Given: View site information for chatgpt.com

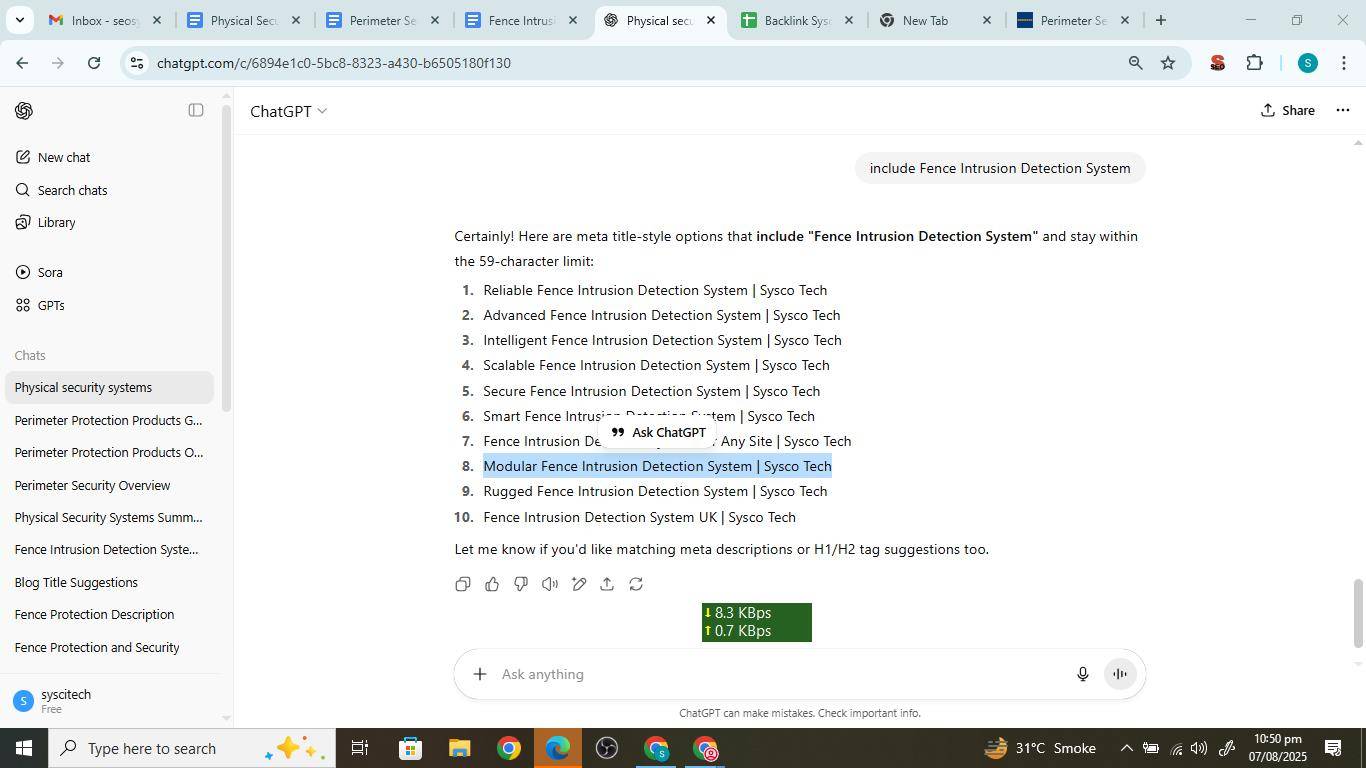Looking at the screenshot, I should pos(137,63).
